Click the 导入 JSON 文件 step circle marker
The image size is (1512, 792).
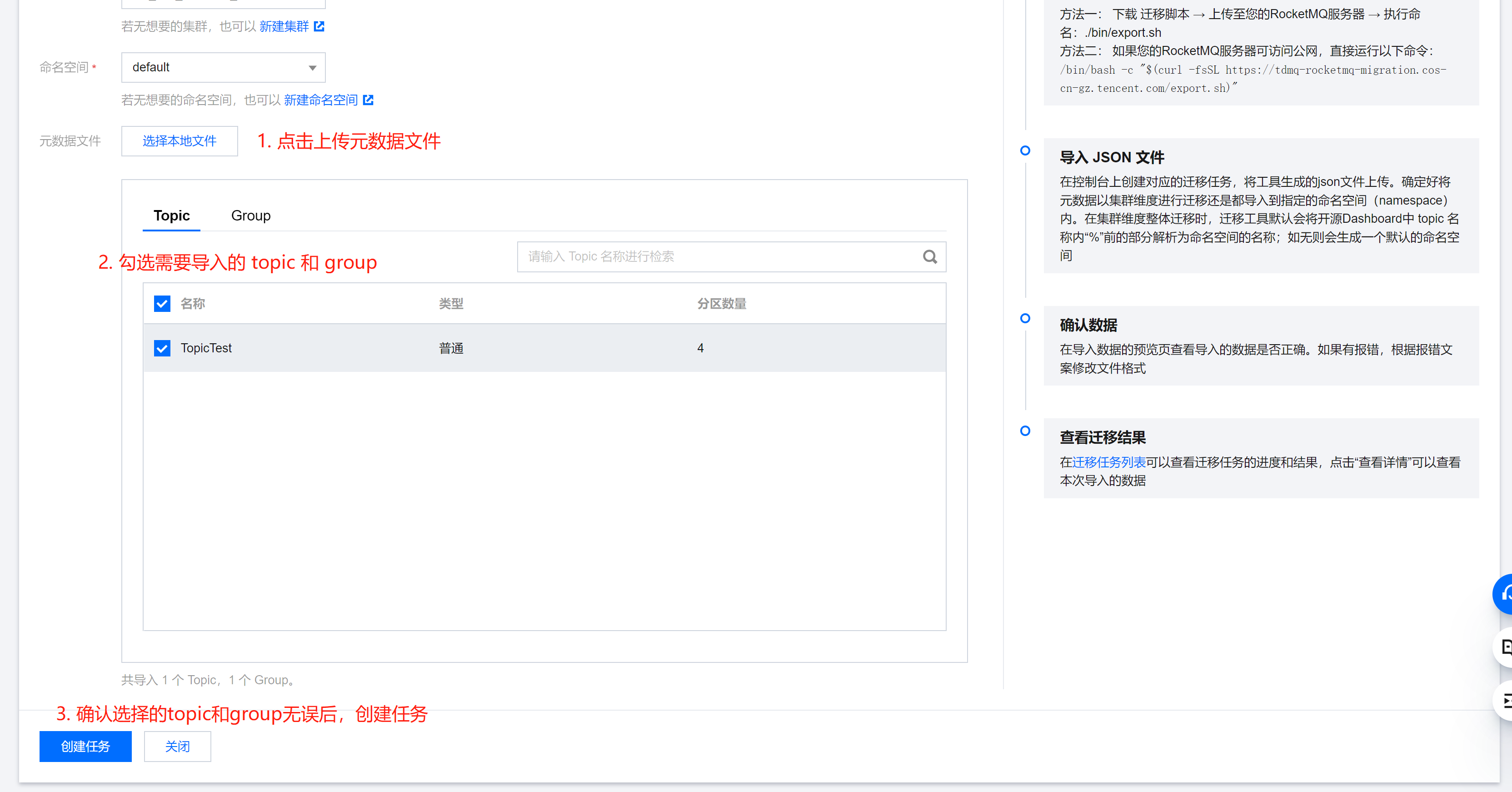[x=1025, y=151]
